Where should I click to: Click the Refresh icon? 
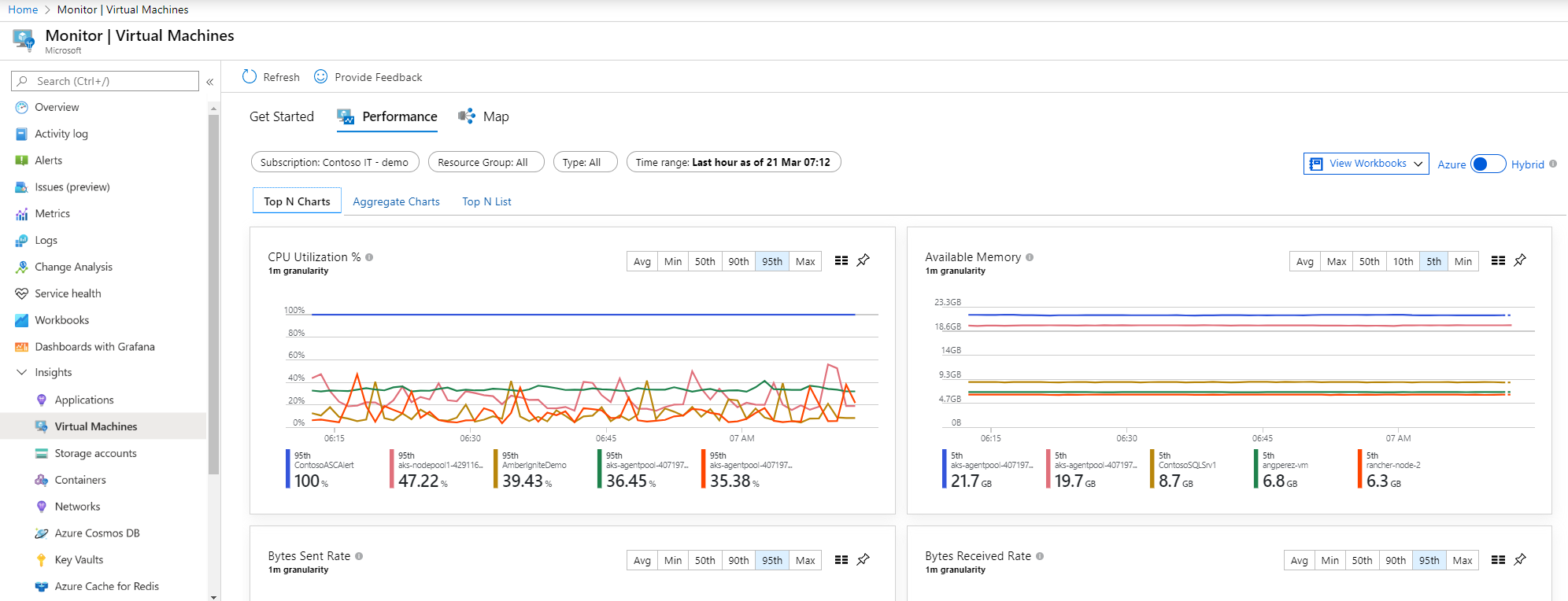tap(250, 76)
